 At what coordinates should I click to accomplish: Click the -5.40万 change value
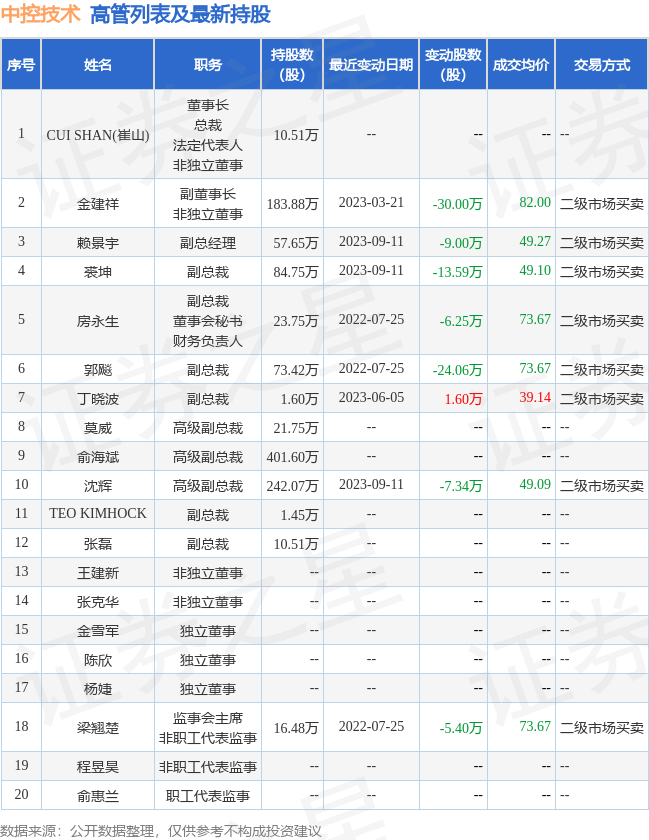pyautogui.click(x=461, y=728)
